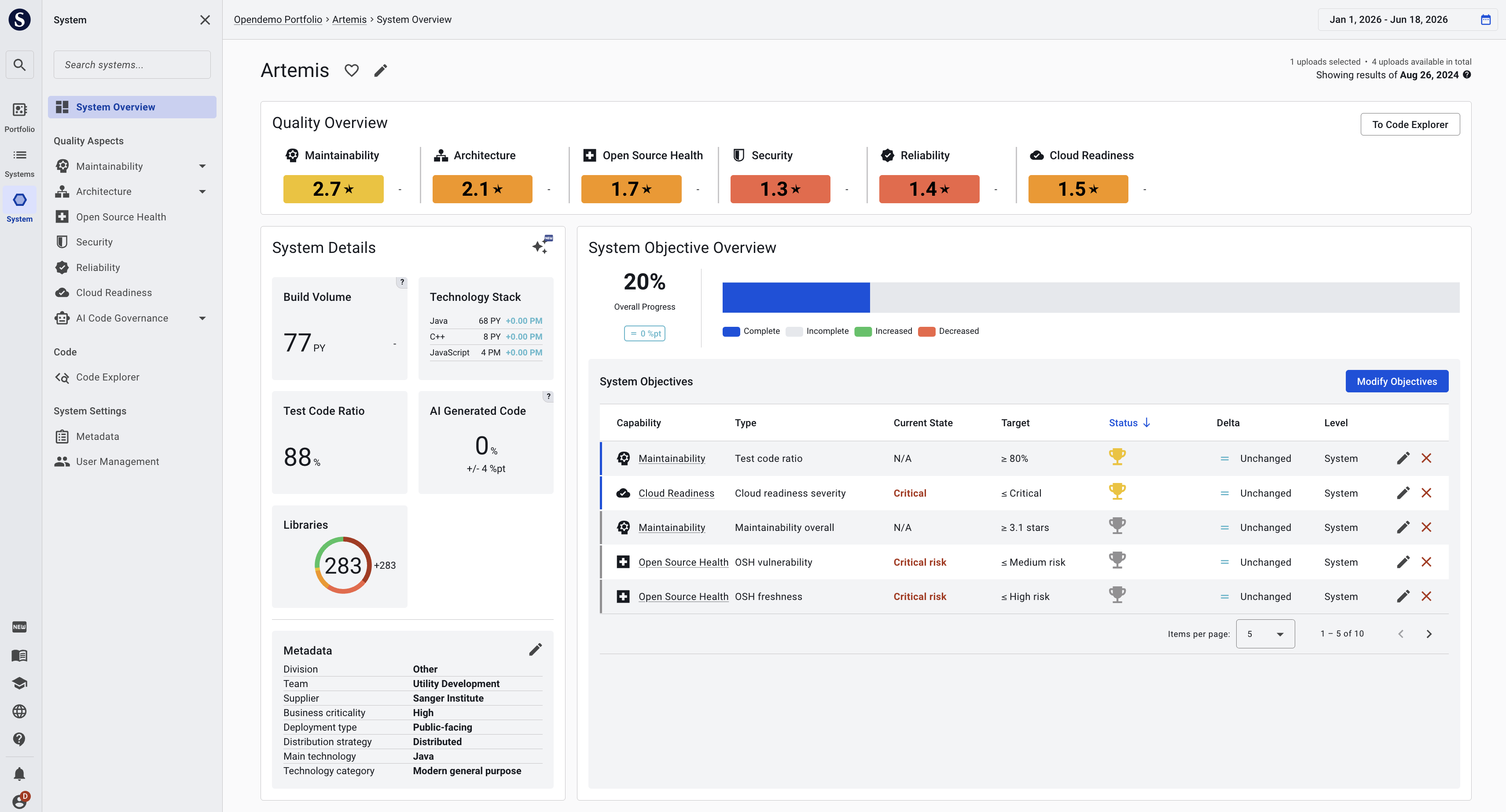The image size is (1506, 812).
Task: Edit the Cloud readiness severity objective
Action: (x=1403, y=493)
